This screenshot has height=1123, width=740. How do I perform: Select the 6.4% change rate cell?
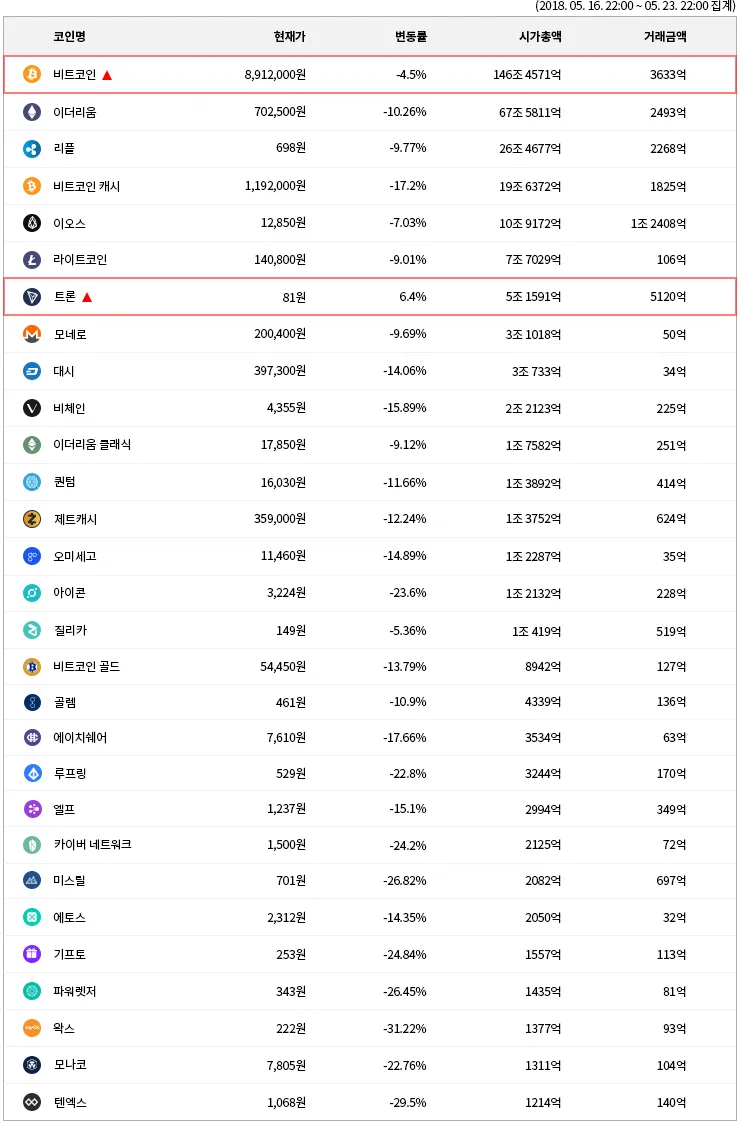coord(413,297)
